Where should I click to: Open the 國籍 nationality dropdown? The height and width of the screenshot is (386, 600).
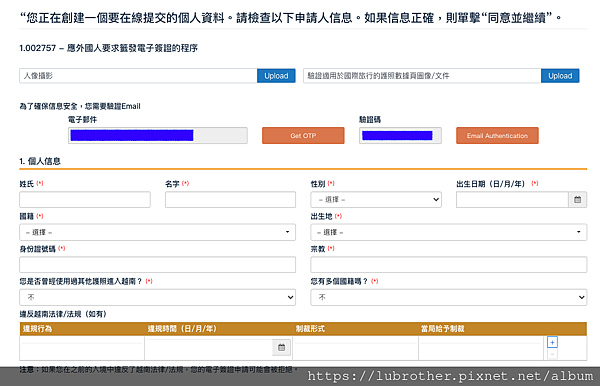tap(157, 232)
